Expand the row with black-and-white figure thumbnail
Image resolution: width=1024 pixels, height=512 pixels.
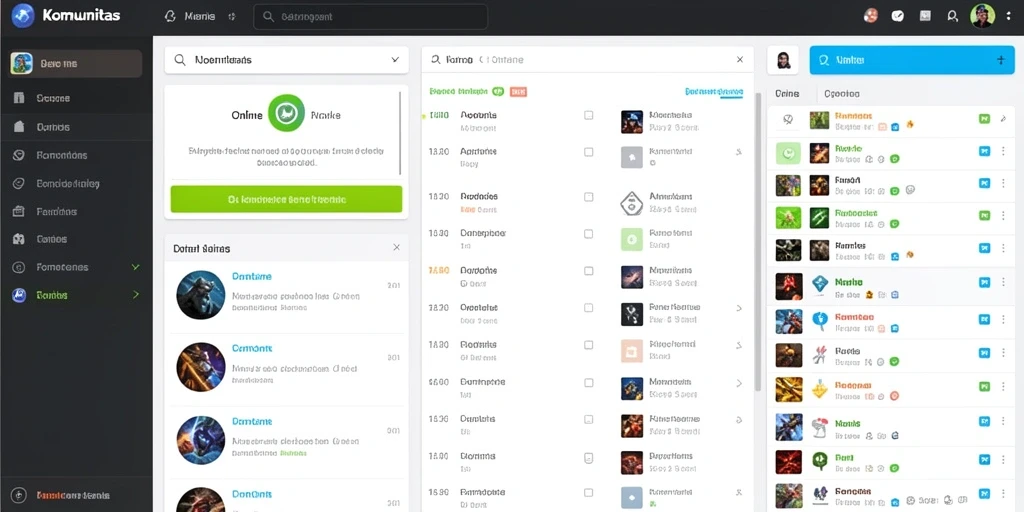(739, 308)
